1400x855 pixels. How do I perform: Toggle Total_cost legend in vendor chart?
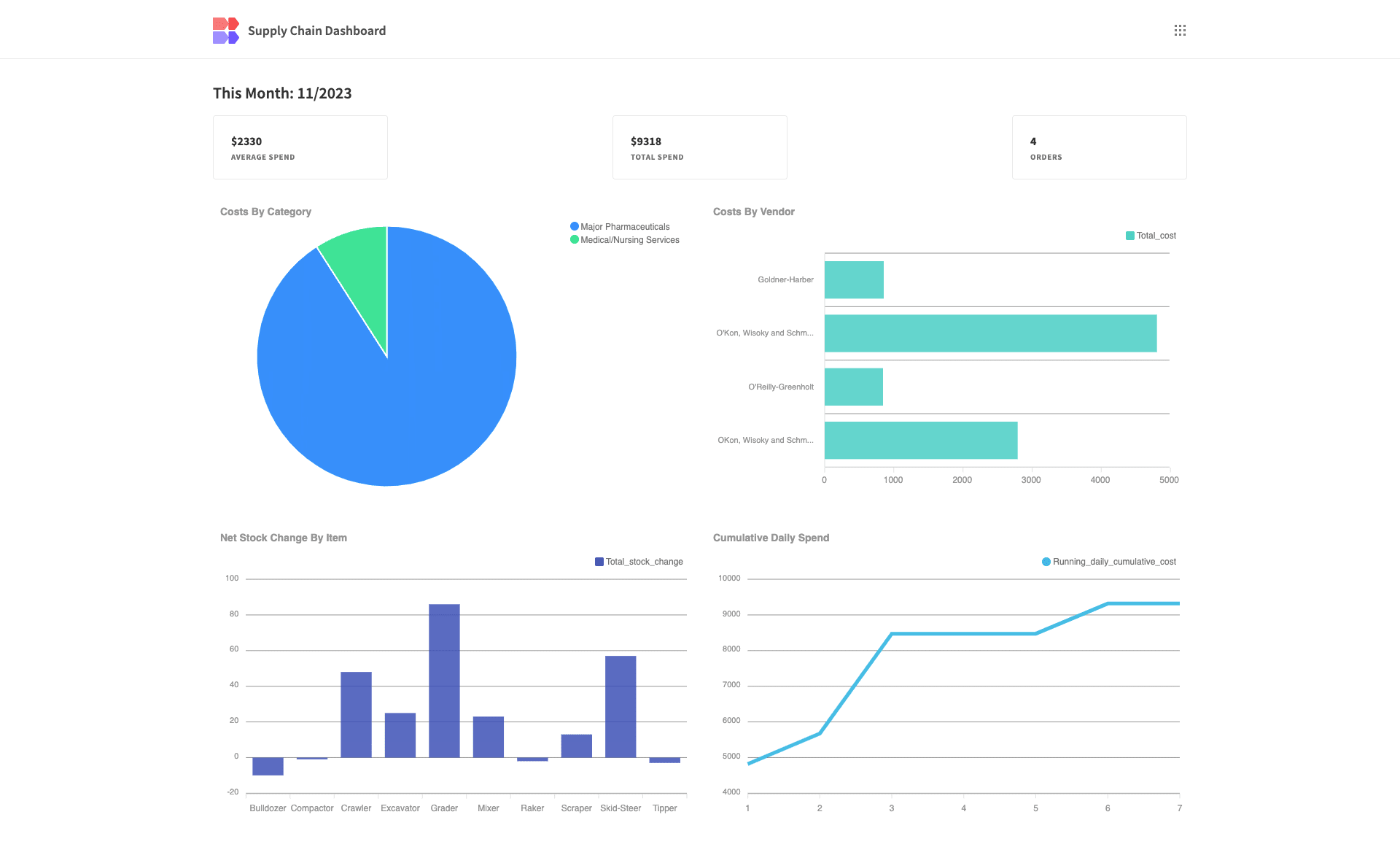[x=1151, y=236]
